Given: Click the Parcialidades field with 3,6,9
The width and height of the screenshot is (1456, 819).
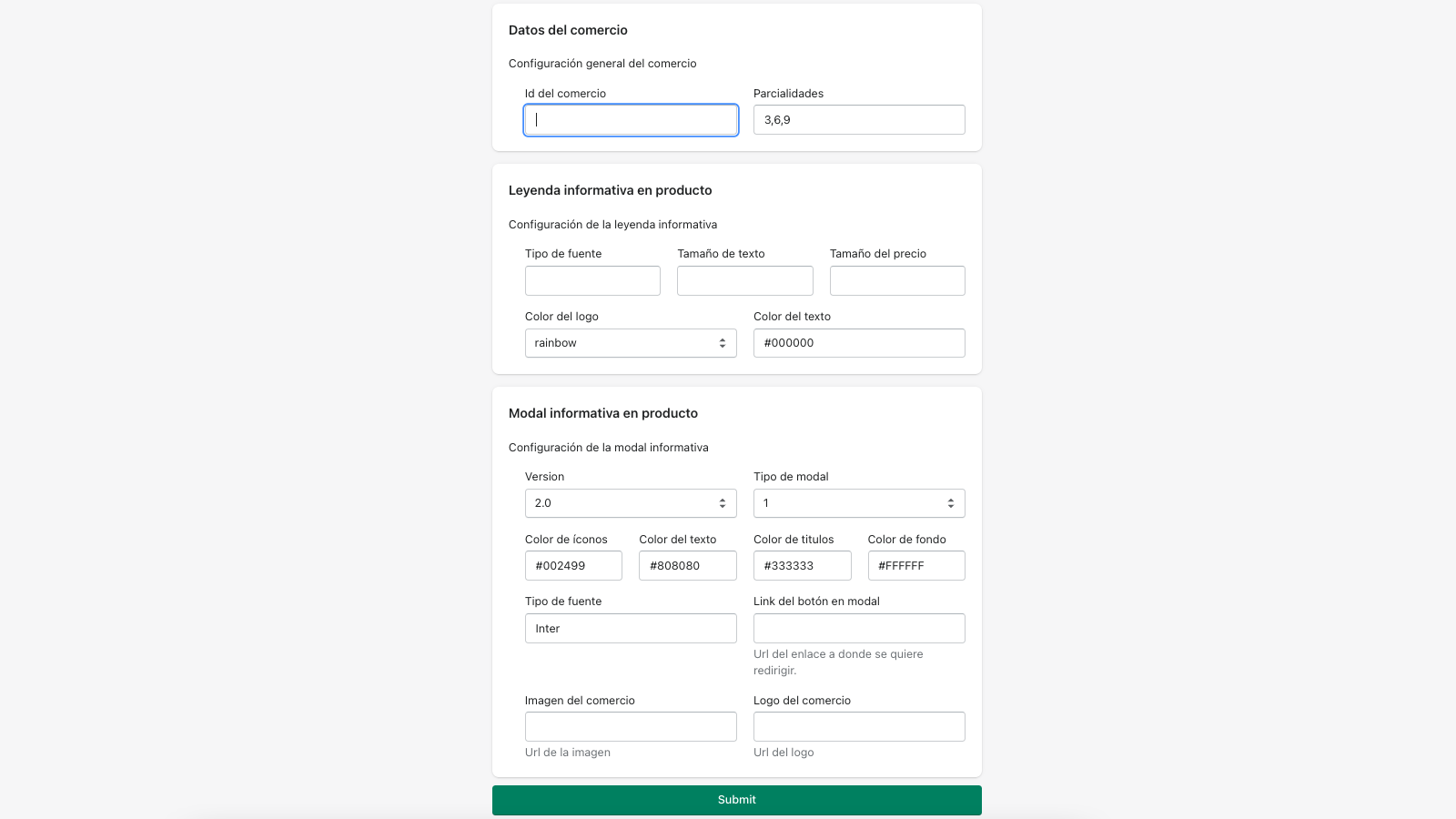Looking at the screenshot, I should click(x=859, y=120).
